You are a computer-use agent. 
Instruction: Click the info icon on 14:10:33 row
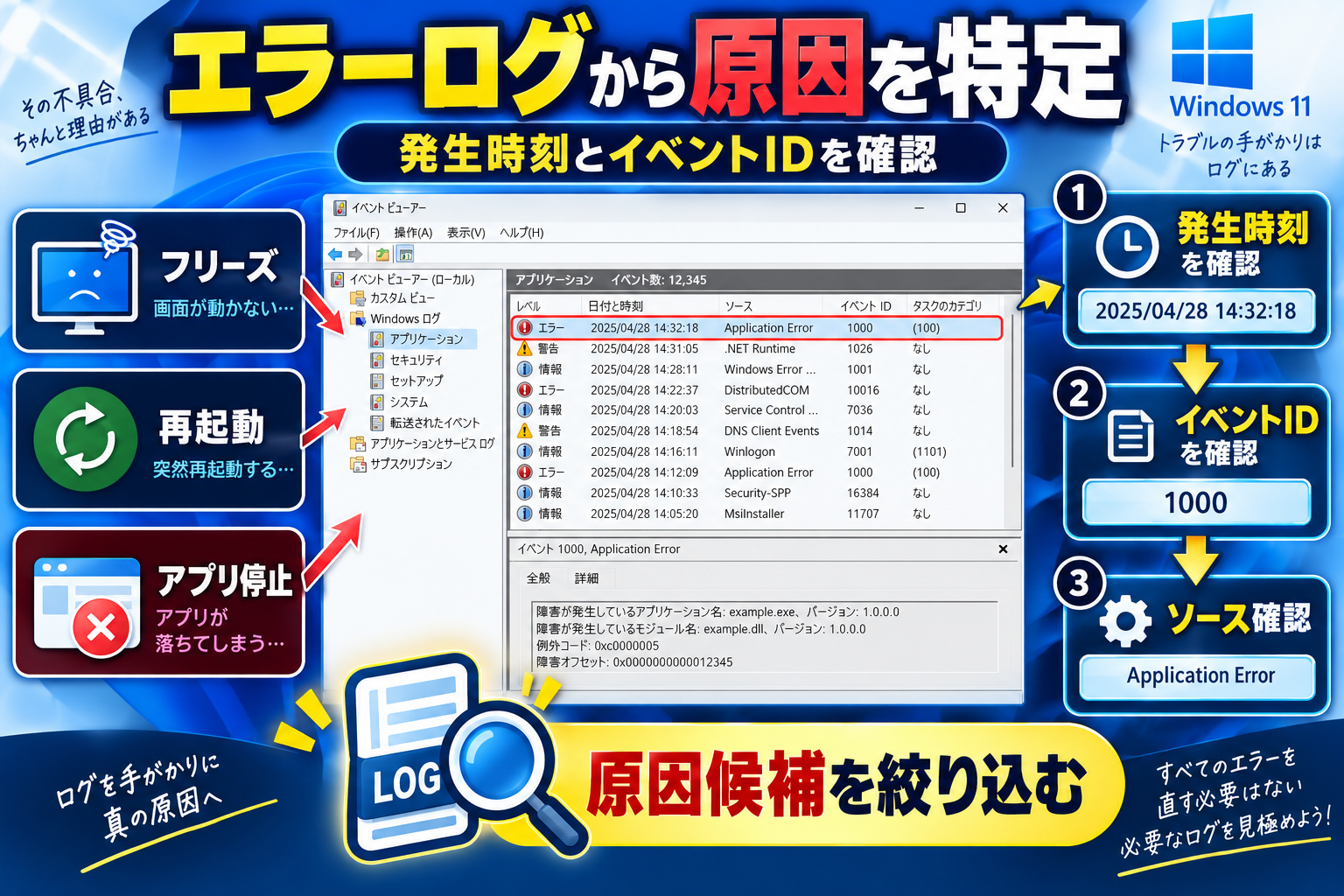525,493
